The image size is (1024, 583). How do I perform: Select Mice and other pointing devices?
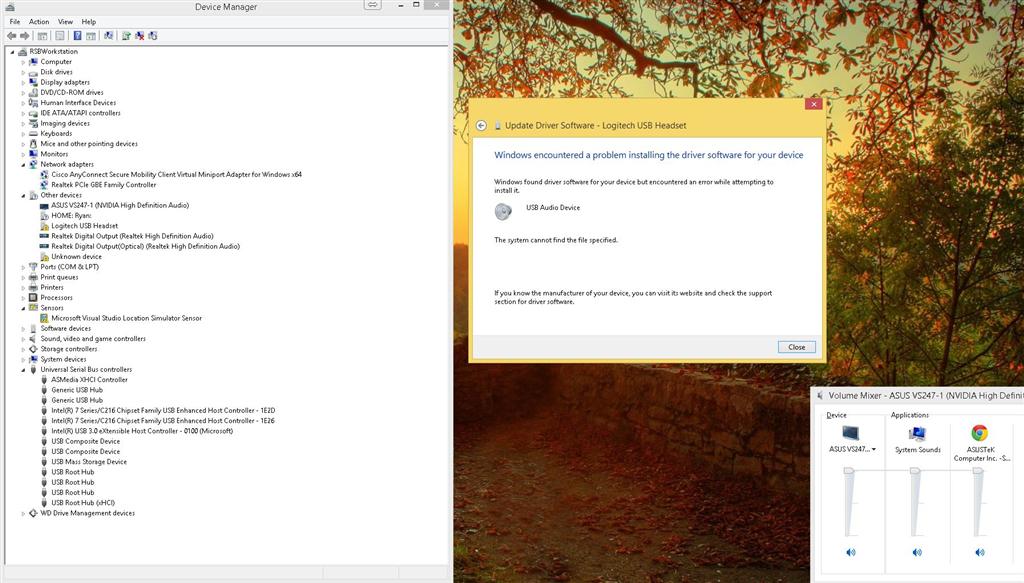[x=89, y=144]
